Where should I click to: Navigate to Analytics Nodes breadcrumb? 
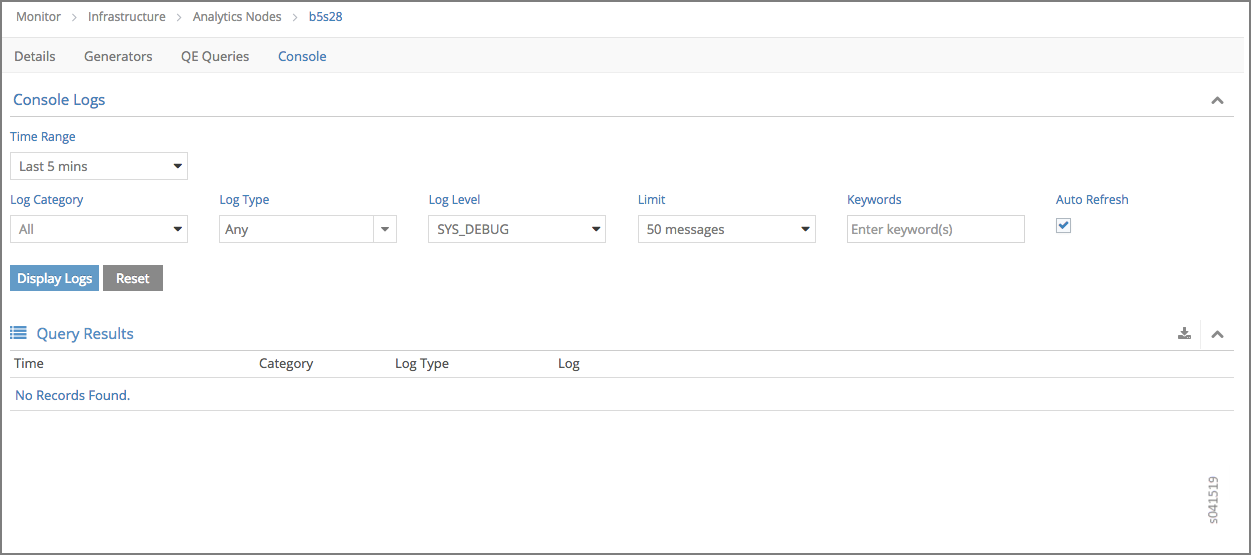[x=237, y=17]
